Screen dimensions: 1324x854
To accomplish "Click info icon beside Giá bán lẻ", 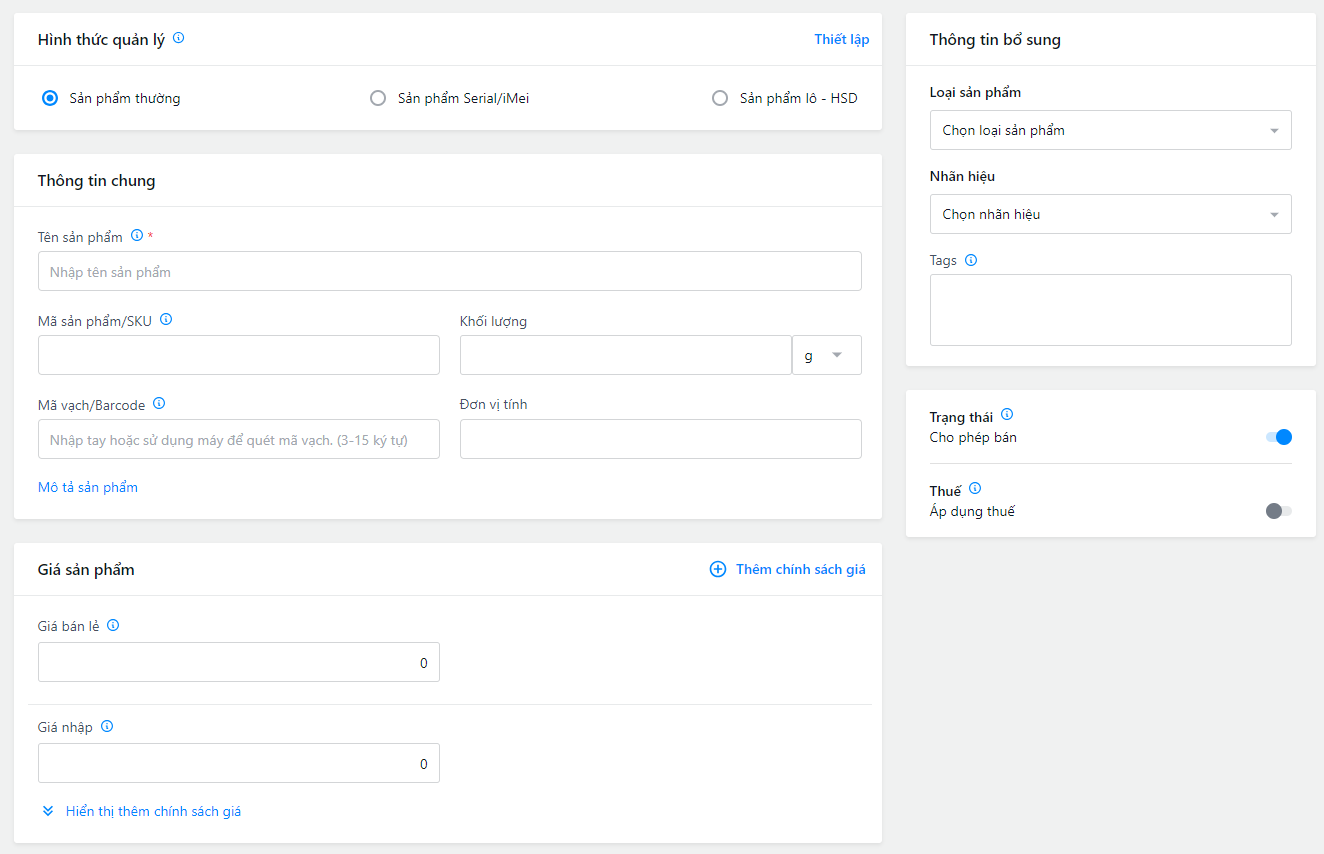I will point(113,625).
